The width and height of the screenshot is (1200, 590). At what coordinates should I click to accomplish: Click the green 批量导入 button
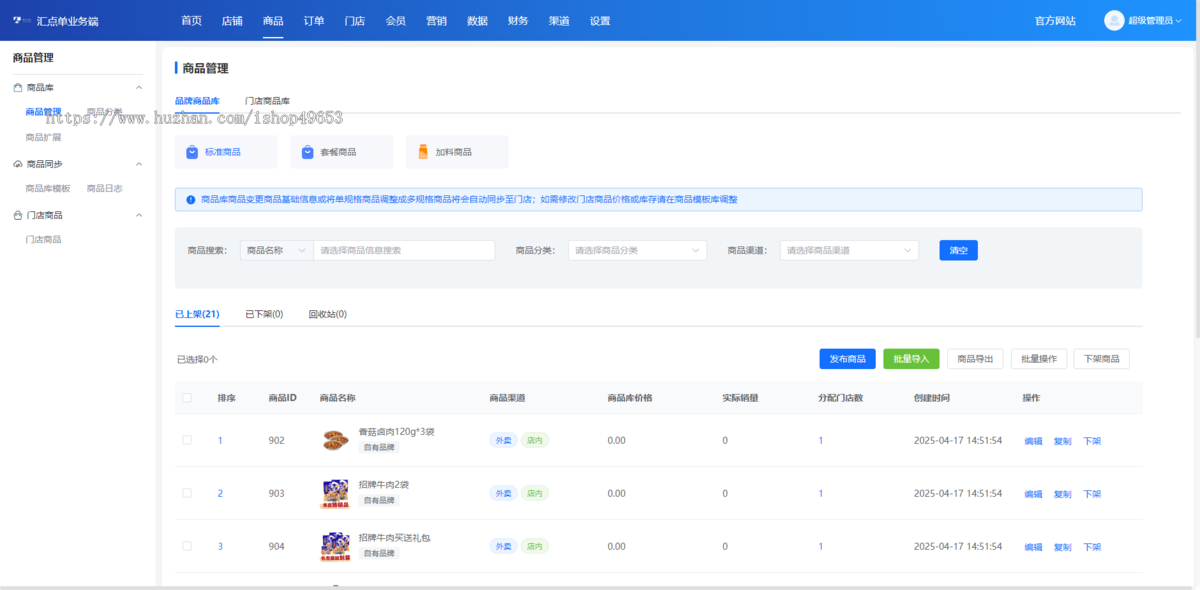911,359
